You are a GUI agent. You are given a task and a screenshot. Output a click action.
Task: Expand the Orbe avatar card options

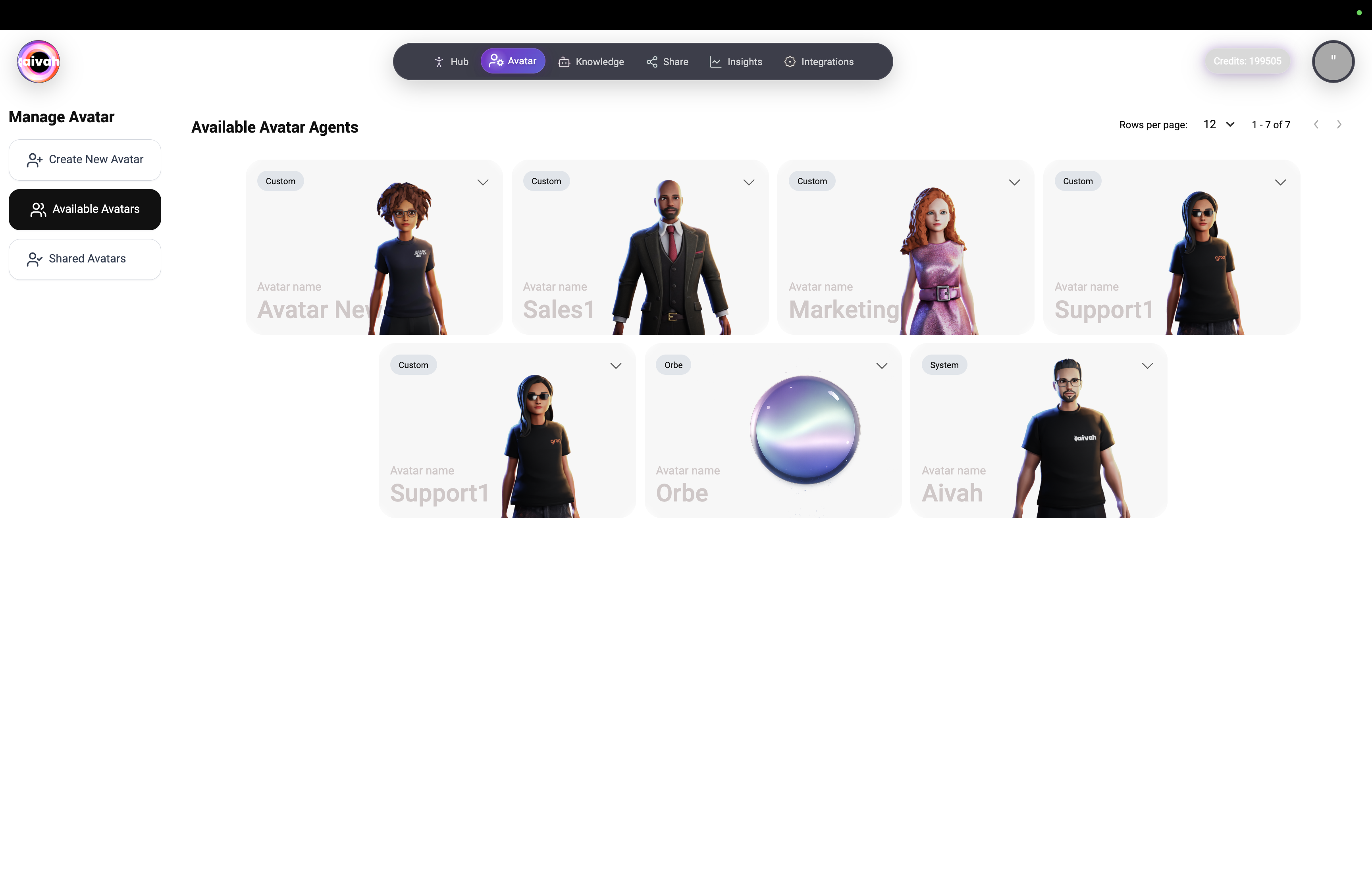pyautogui.click(x=881, y=365)
